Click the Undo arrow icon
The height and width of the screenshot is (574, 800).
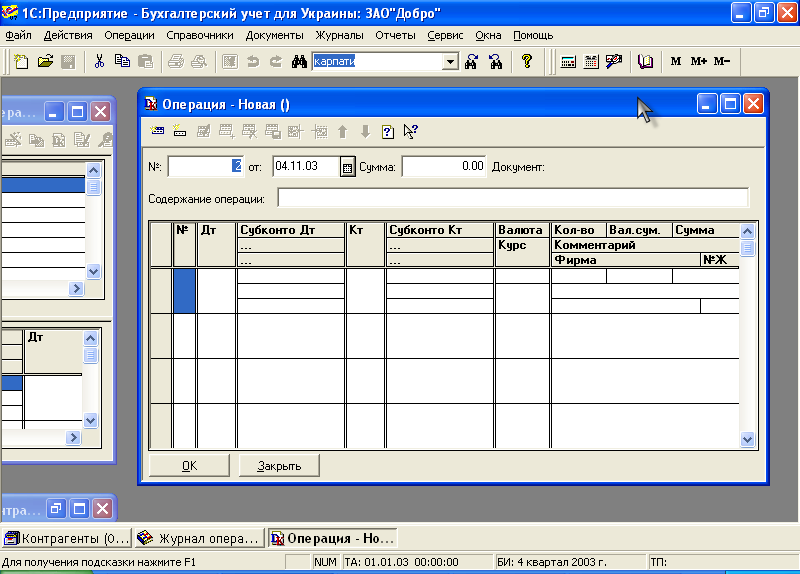point(253,62)
